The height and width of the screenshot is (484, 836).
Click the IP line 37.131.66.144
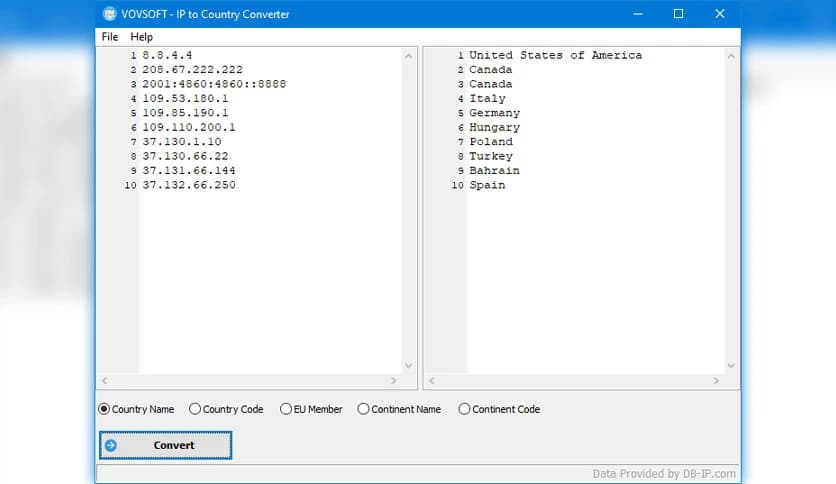[189, 171]
